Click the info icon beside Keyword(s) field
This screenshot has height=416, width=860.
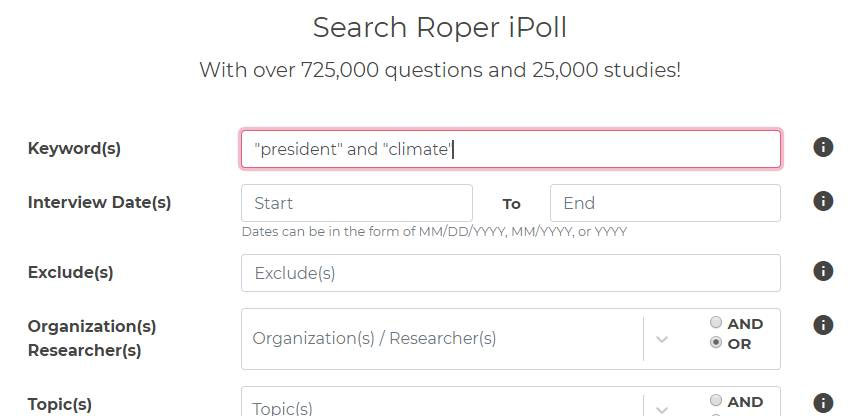tap(823, 147)
